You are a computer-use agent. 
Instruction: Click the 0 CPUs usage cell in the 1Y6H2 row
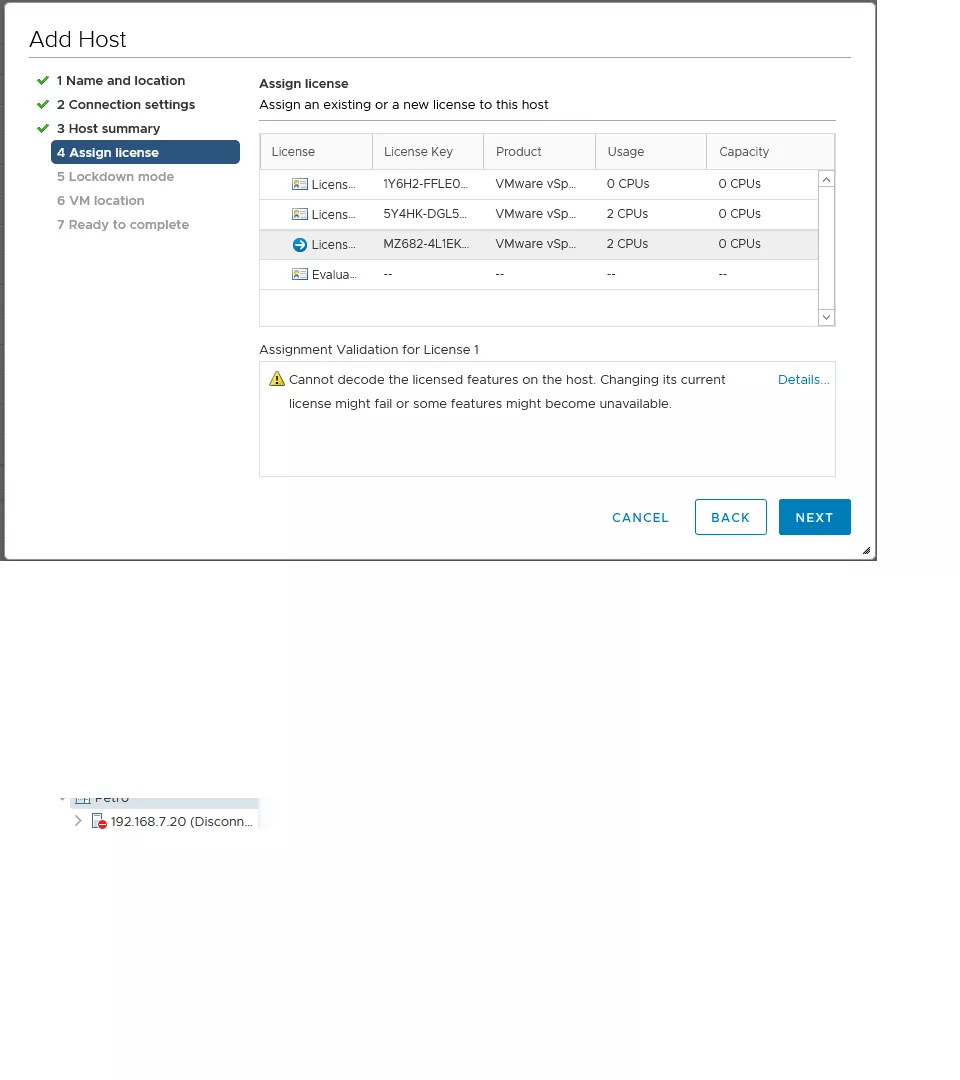point(628,184)
